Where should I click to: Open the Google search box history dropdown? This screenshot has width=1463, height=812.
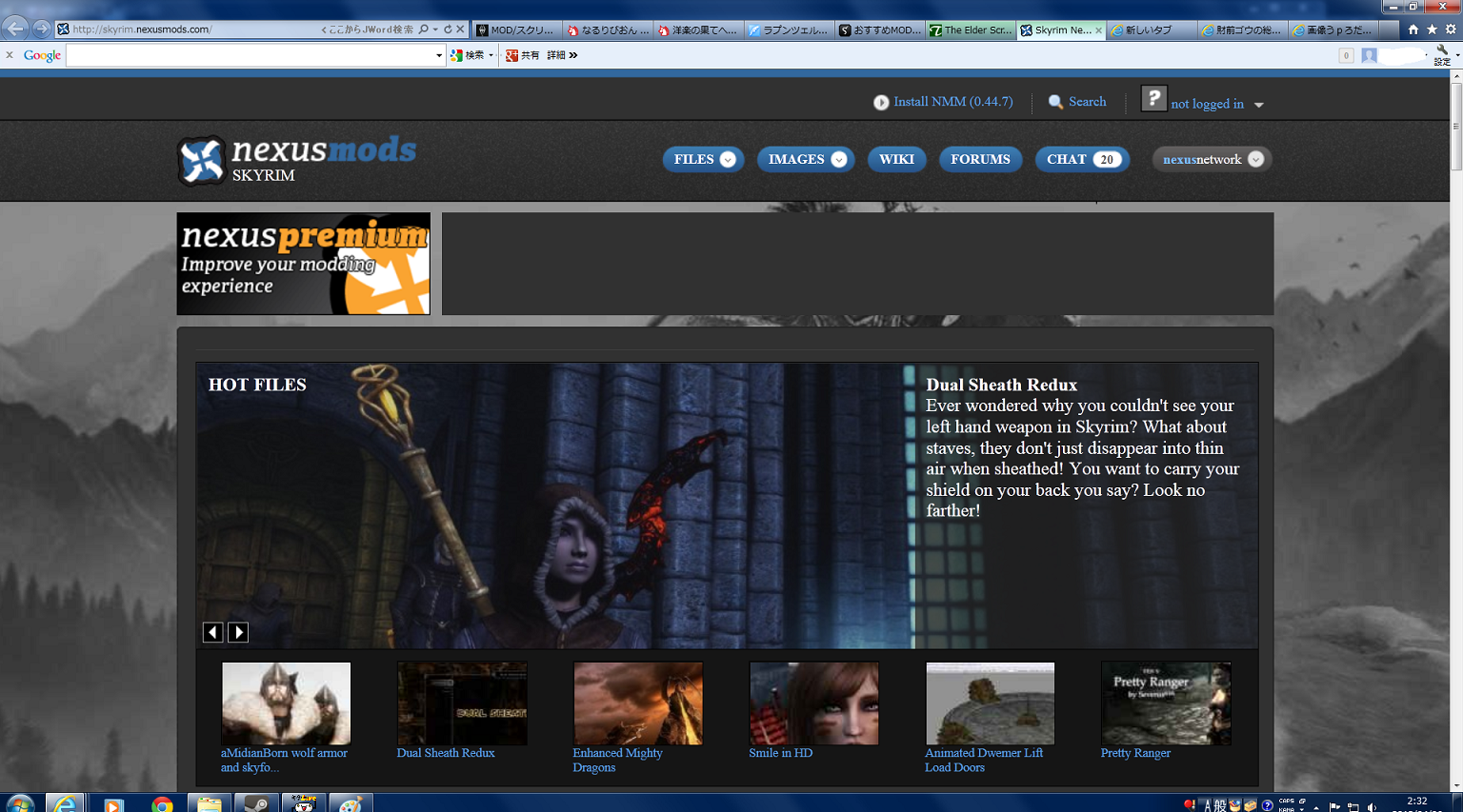(x=439, y=55)
